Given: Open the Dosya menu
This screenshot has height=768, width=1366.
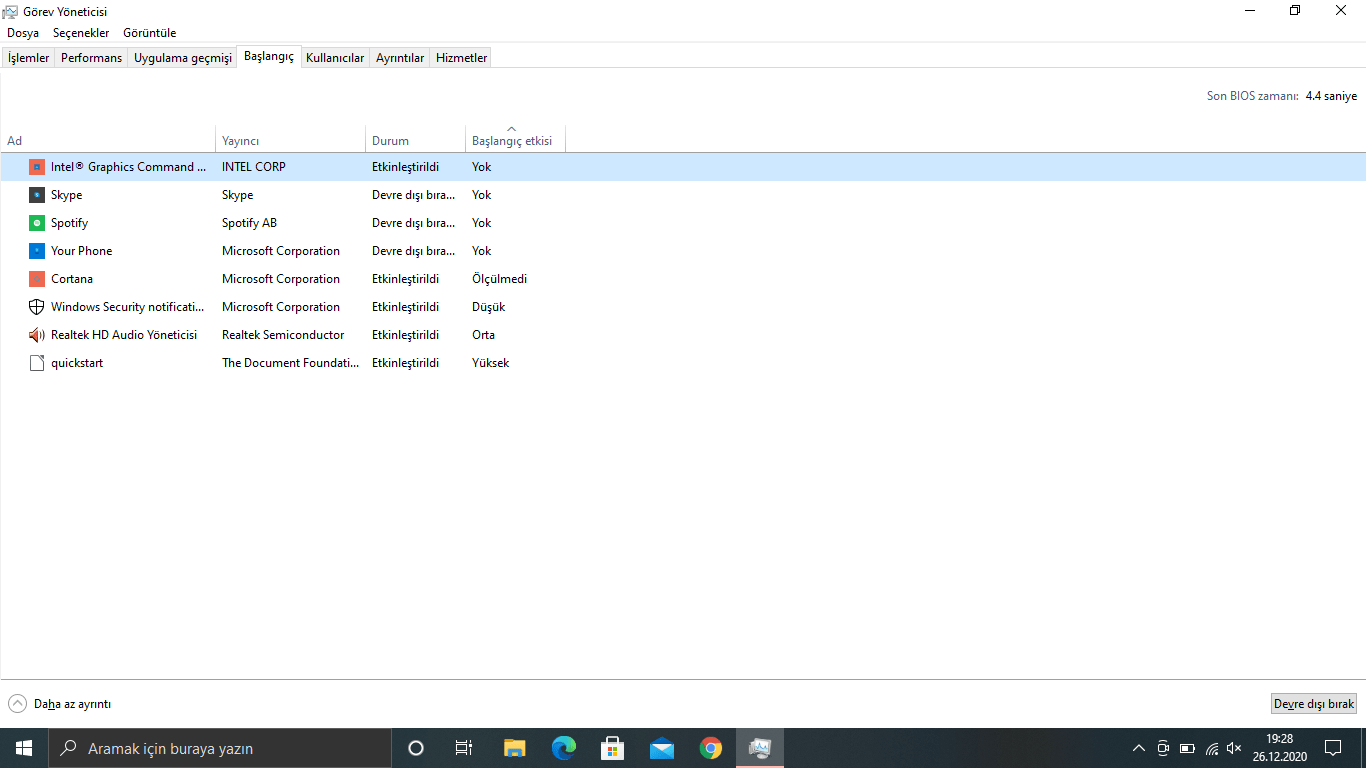Looking at the screenshot, I should [23, 33].
